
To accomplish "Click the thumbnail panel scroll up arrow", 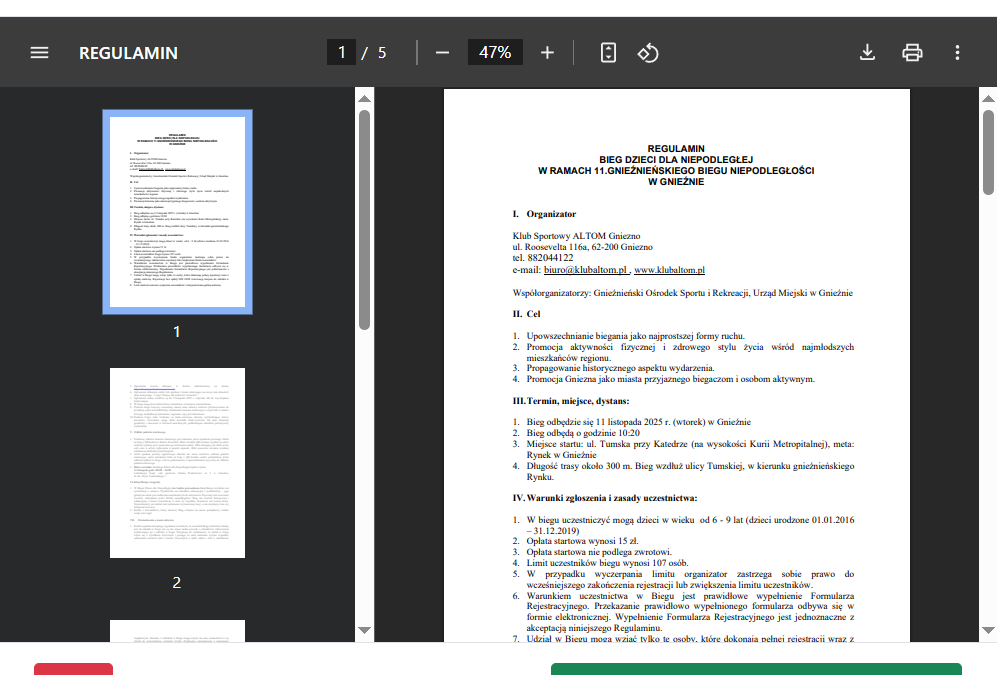I will click(x=365, y=98).
